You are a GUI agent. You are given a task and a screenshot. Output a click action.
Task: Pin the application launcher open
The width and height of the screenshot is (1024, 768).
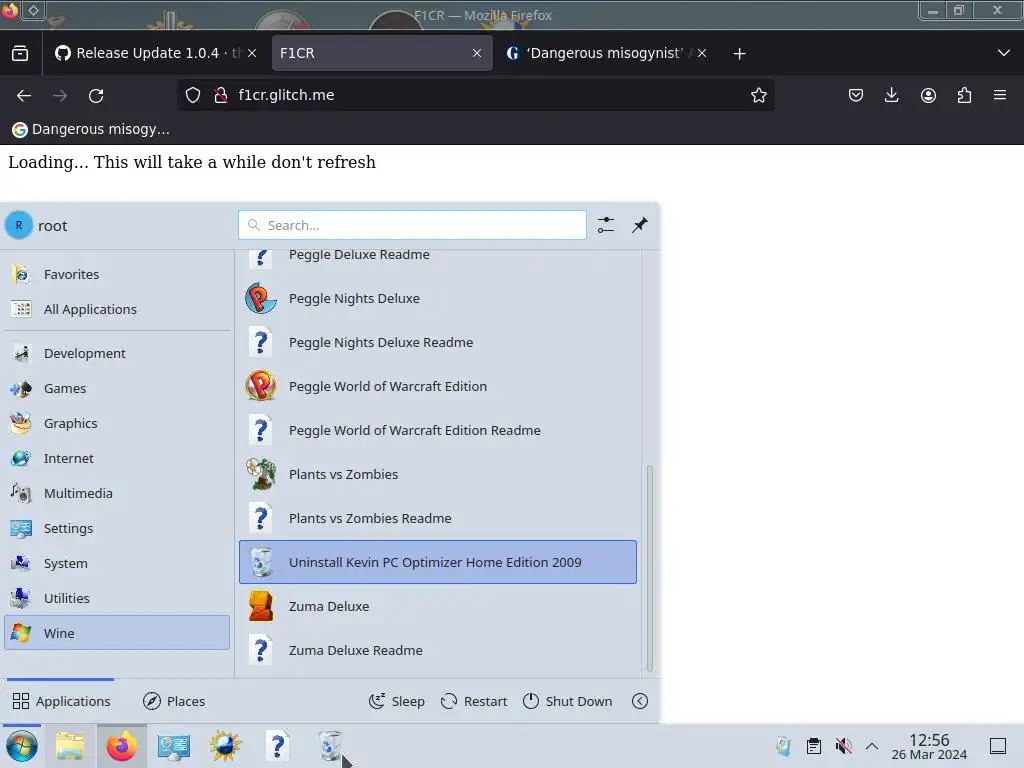[640, 225]
